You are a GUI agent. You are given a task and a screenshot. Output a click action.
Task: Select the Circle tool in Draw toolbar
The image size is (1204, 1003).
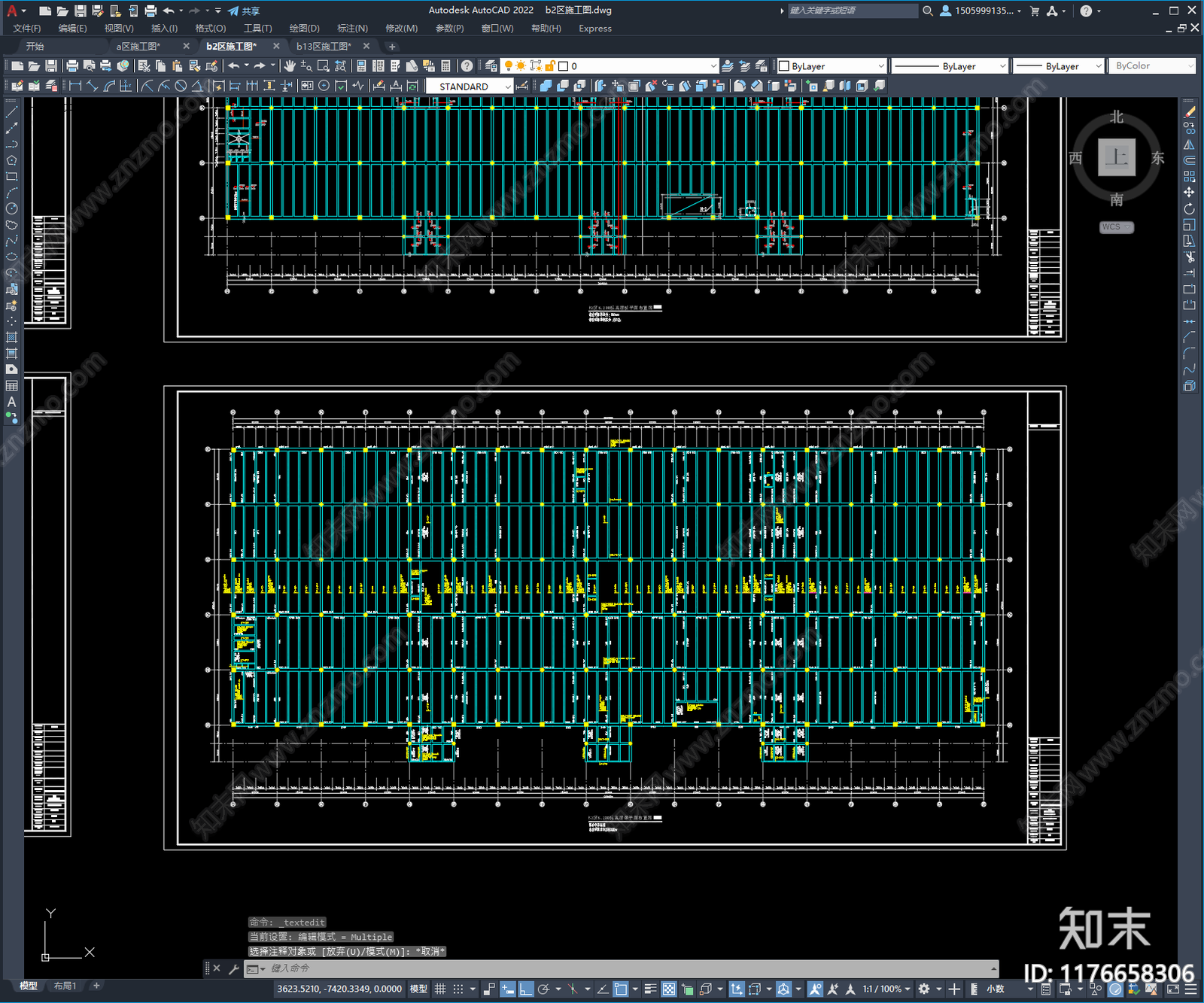[x=11, y=208]
